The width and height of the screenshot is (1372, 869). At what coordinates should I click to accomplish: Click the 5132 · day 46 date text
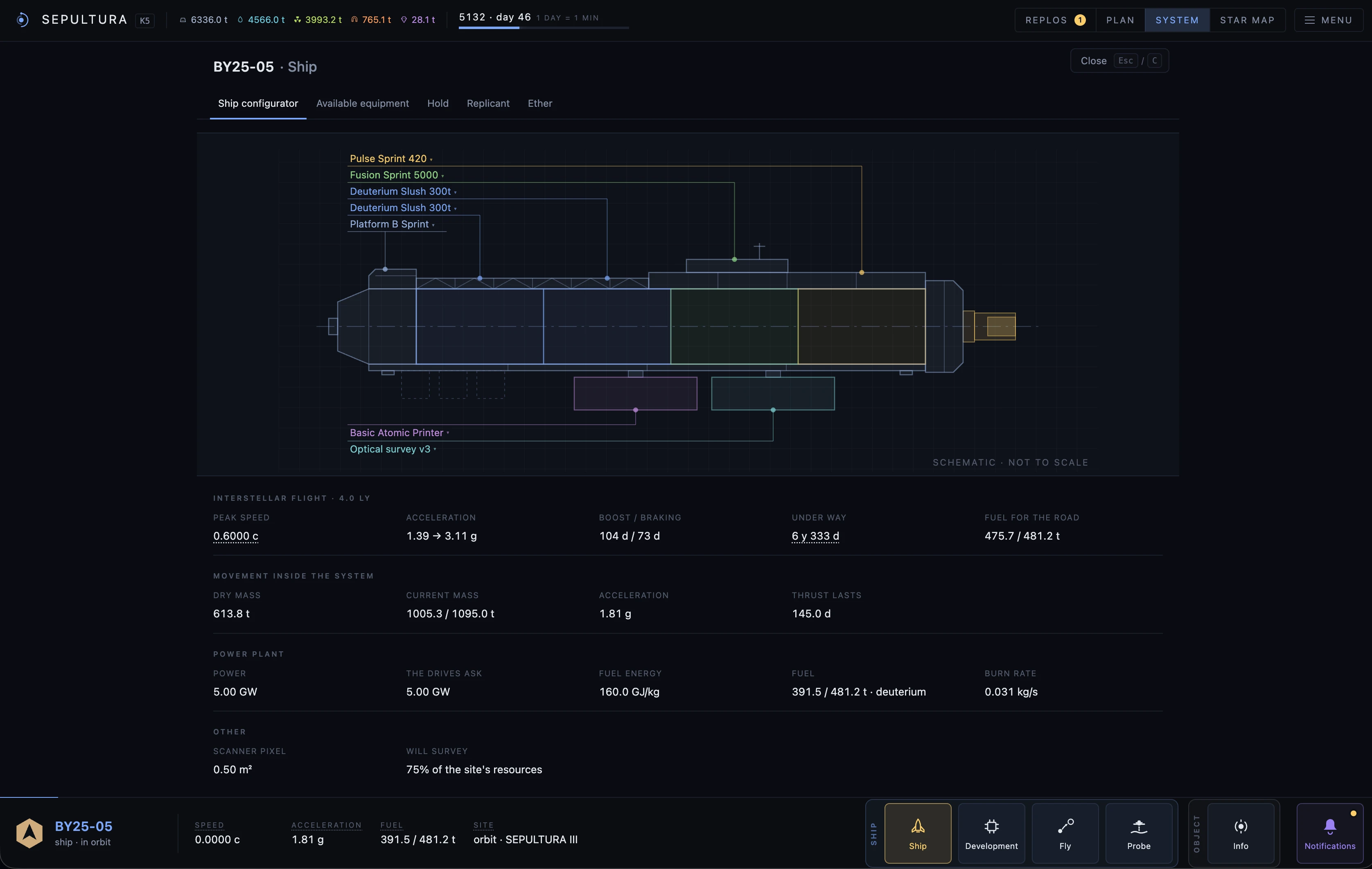tap(494, 17)
